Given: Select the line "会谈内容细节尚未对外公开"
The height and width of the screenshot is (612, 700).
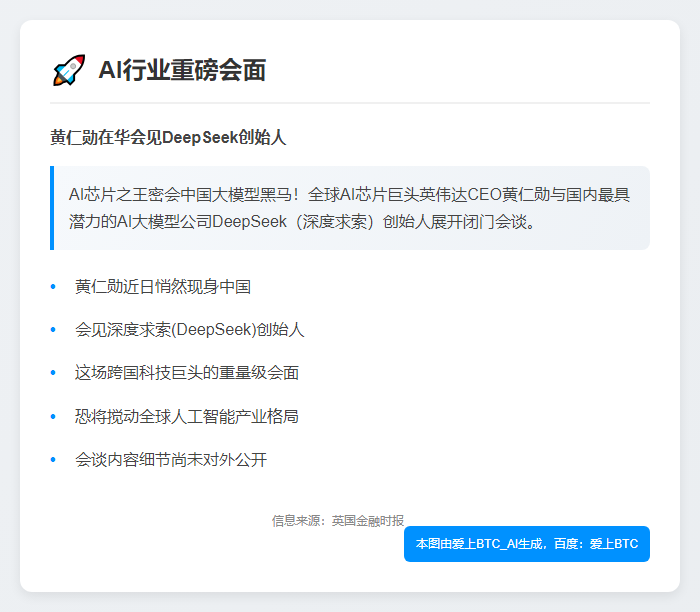Looking at the screenshot, I should click(171, 460).
